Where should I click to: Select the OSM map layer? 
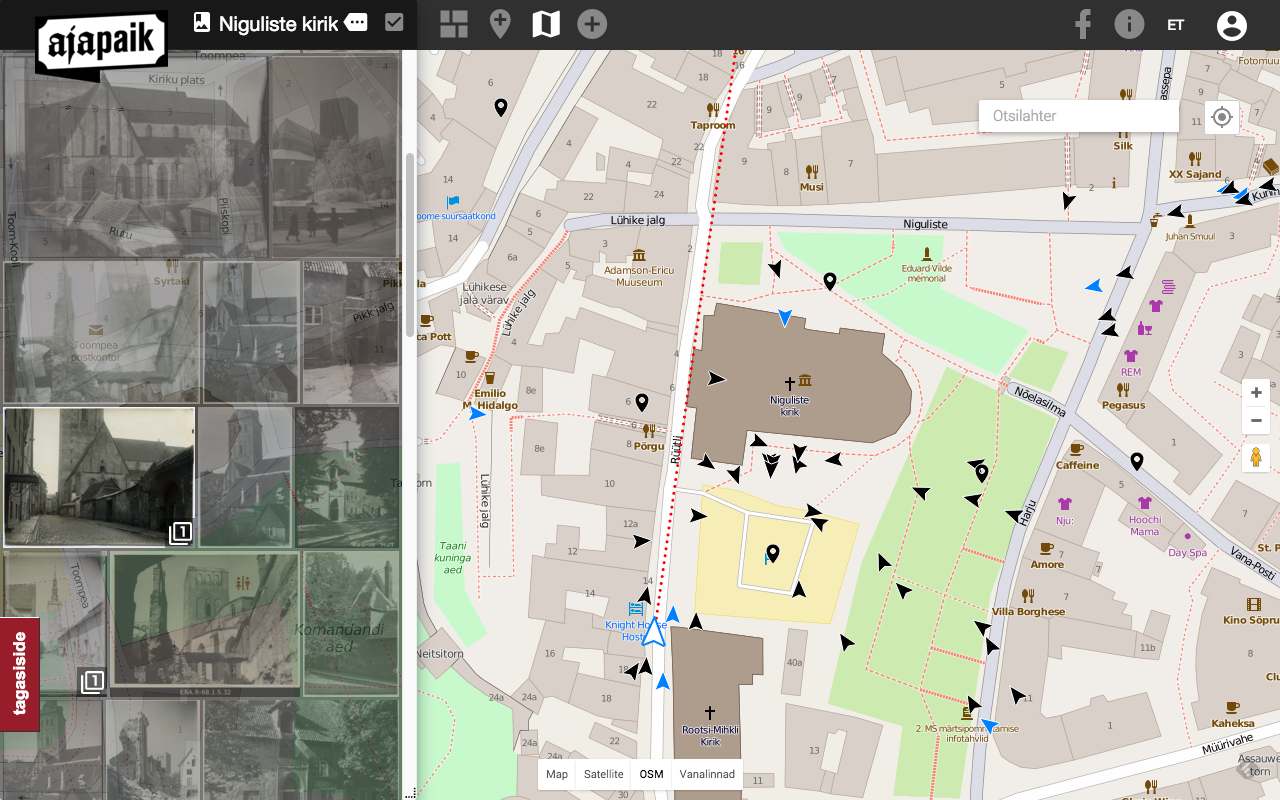[x=651, y=774]
